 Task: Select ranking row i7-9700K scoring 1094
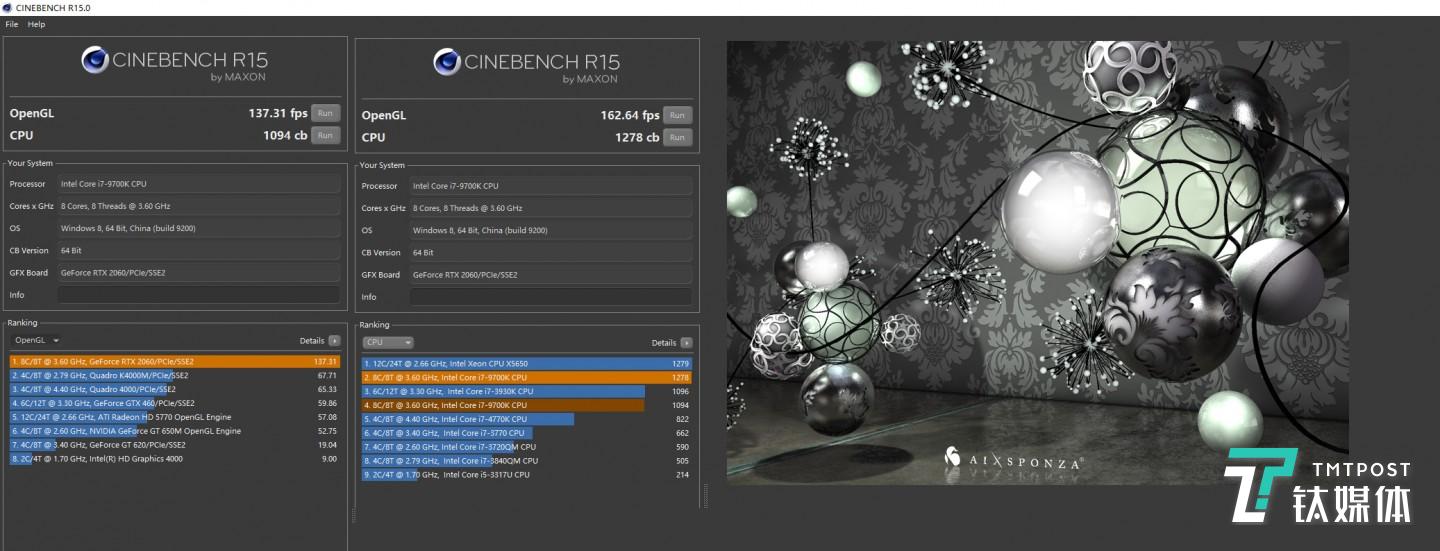527,405
